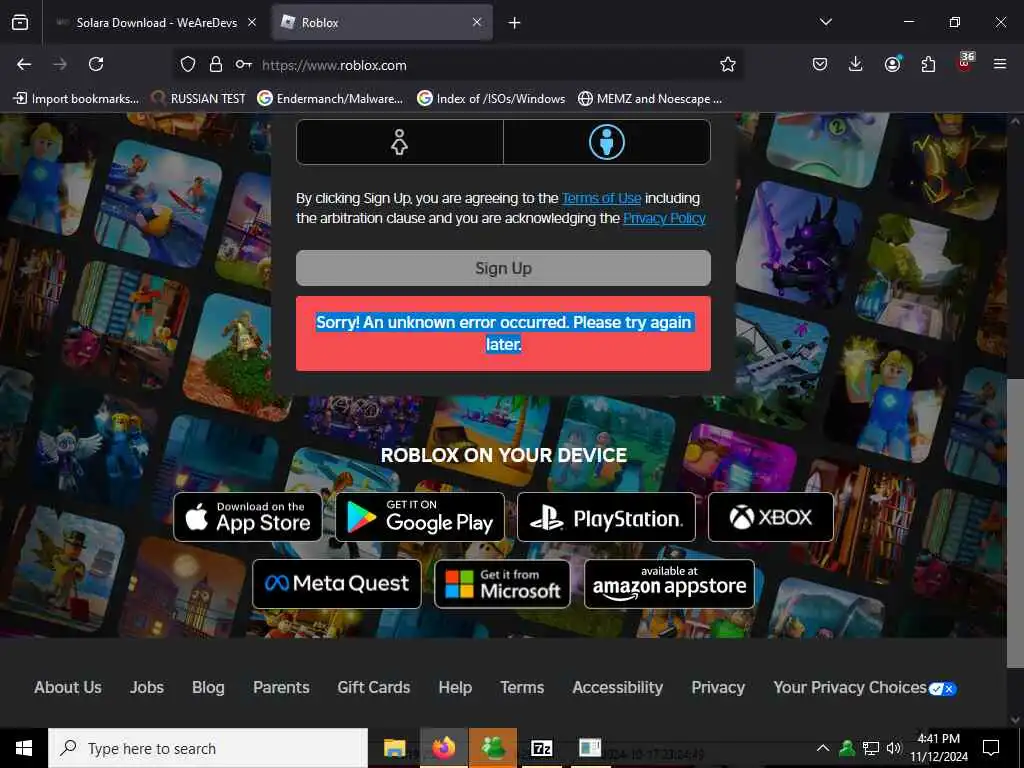Click the volume speaker tray icon

click(x=894, y=748)
